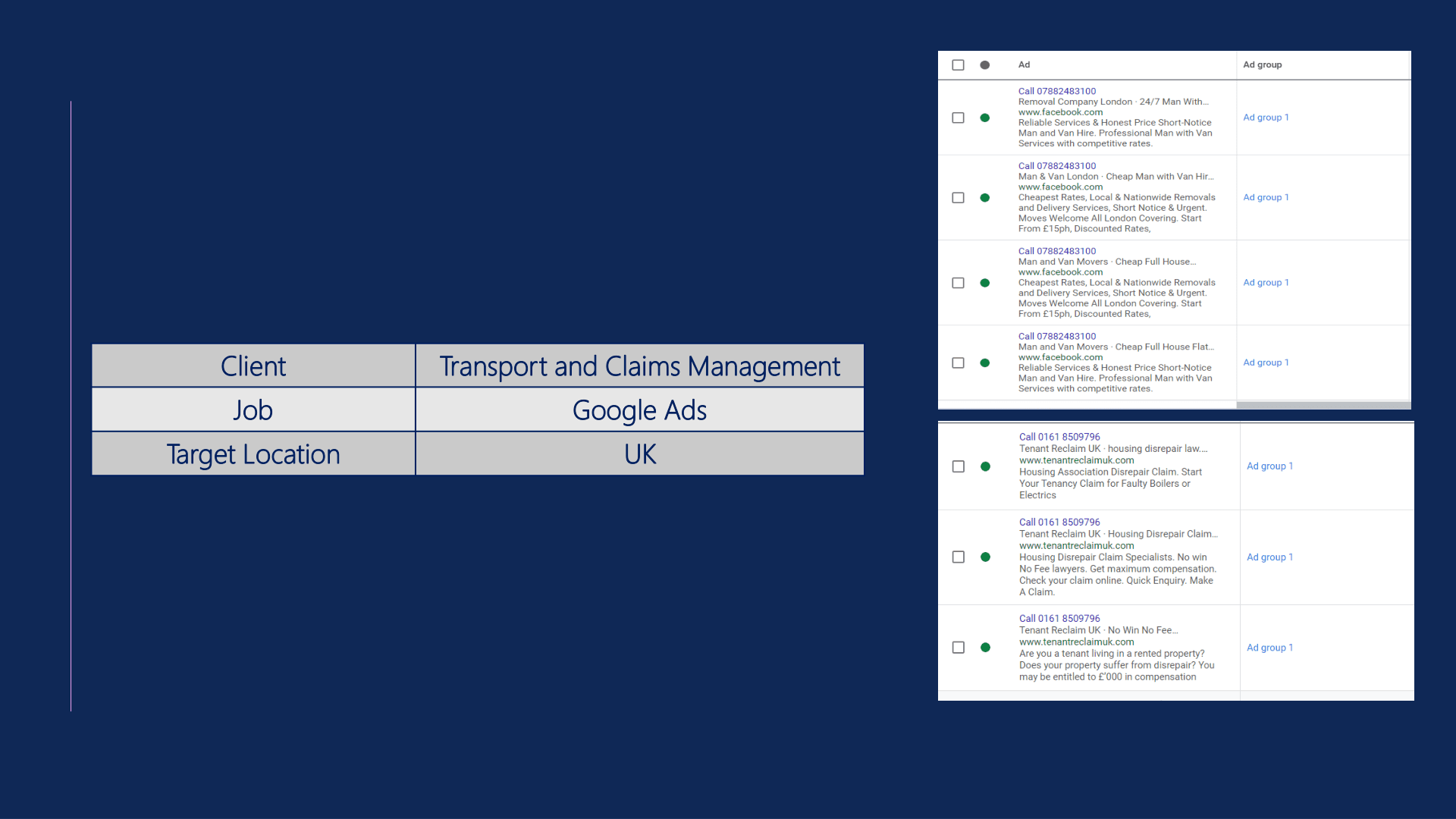Click the www.facebook.com link in the Man & Van London ad

(x=1060, y=187)
